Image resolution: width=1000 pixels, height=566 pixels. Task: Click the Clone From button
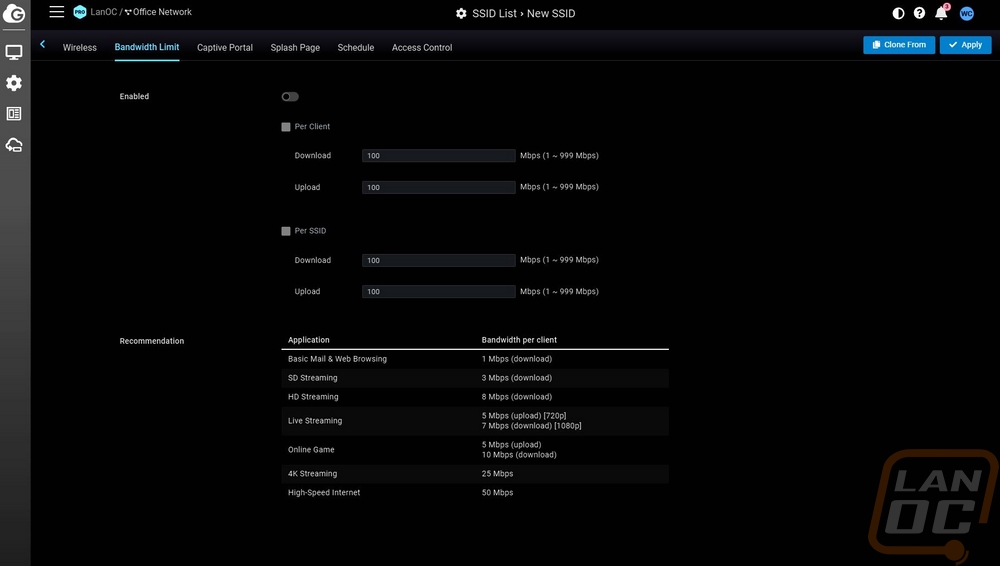[899, 45]
